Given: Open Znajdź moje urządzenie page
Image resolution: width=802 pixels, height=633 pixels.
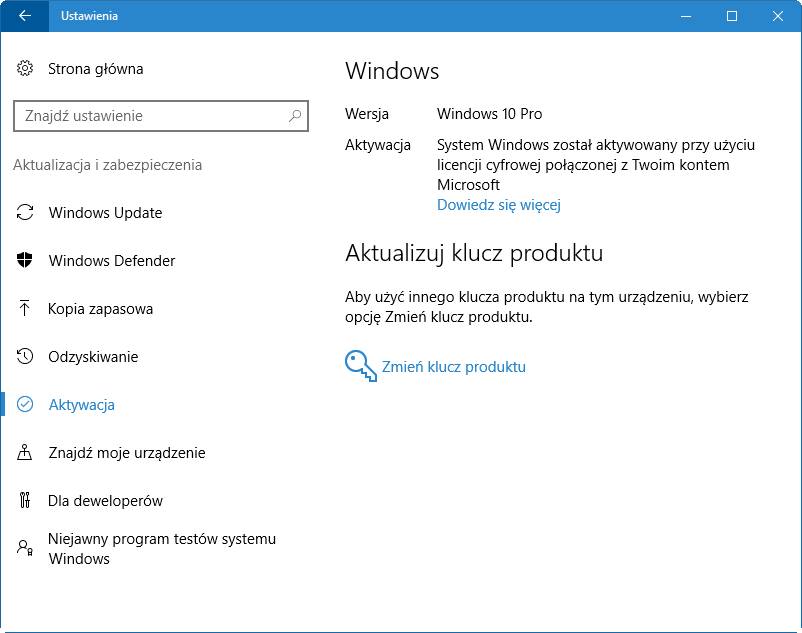Looking at the screenshot, I should coord(127,453).
